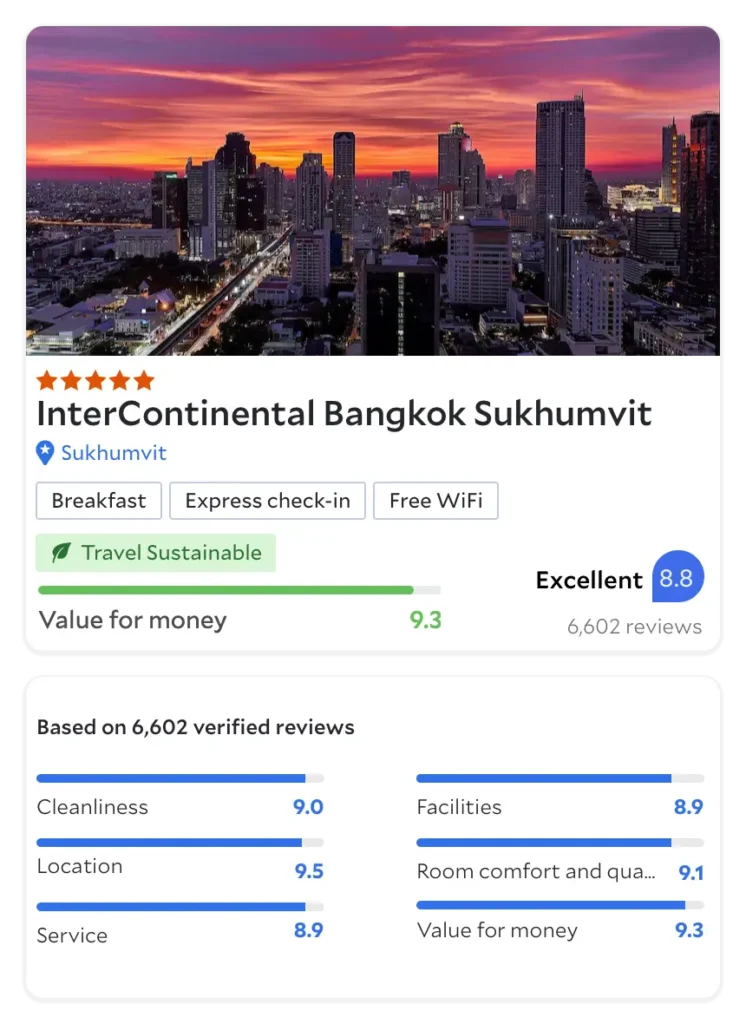Click the Service rating bar
746x1024 pixels.
click(180, 907)
